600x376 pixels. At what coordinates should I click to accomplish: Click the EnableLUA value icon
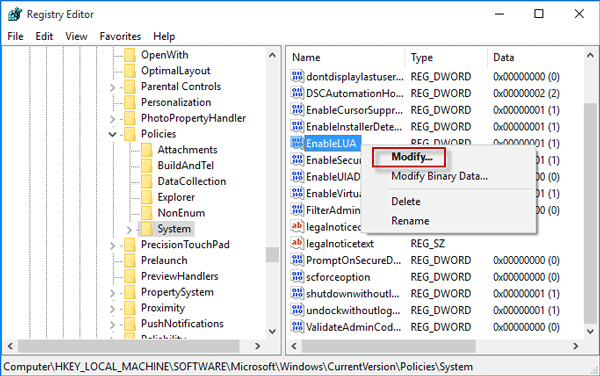coord(297,143)
